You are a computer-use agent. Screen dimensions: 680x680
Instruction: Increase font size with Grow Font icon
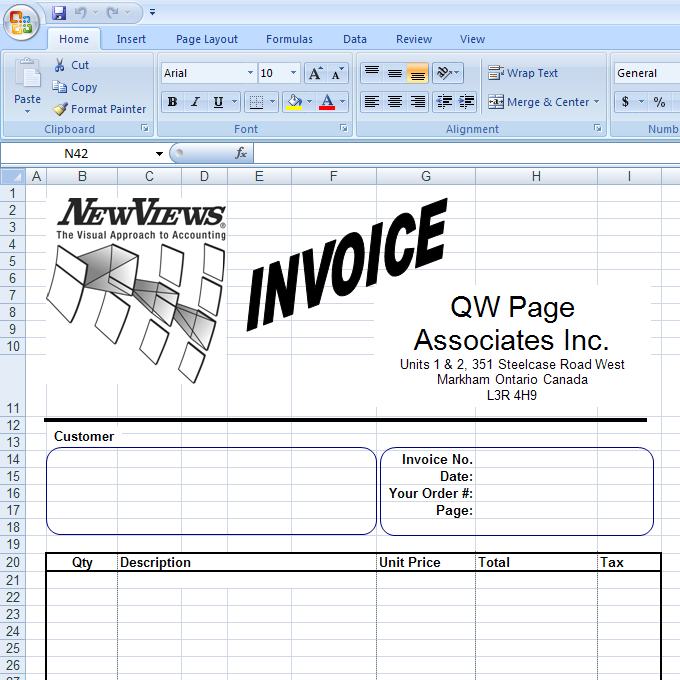(x=315, y=73)
